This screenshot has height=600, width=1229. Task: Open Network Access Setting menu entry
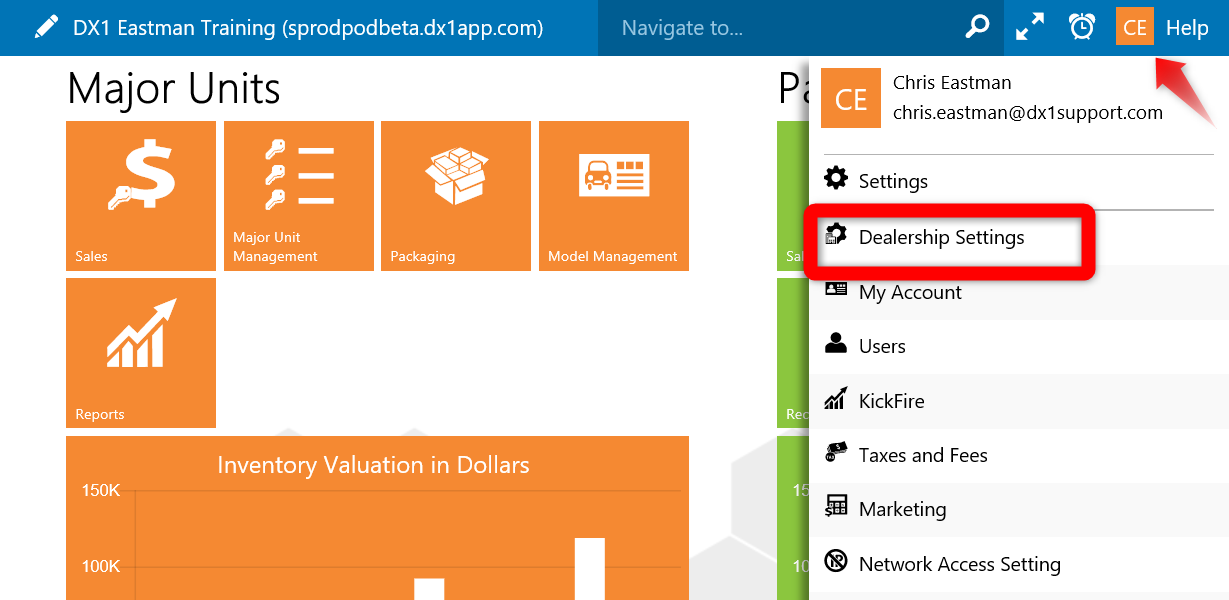(x=1018, y=564)
